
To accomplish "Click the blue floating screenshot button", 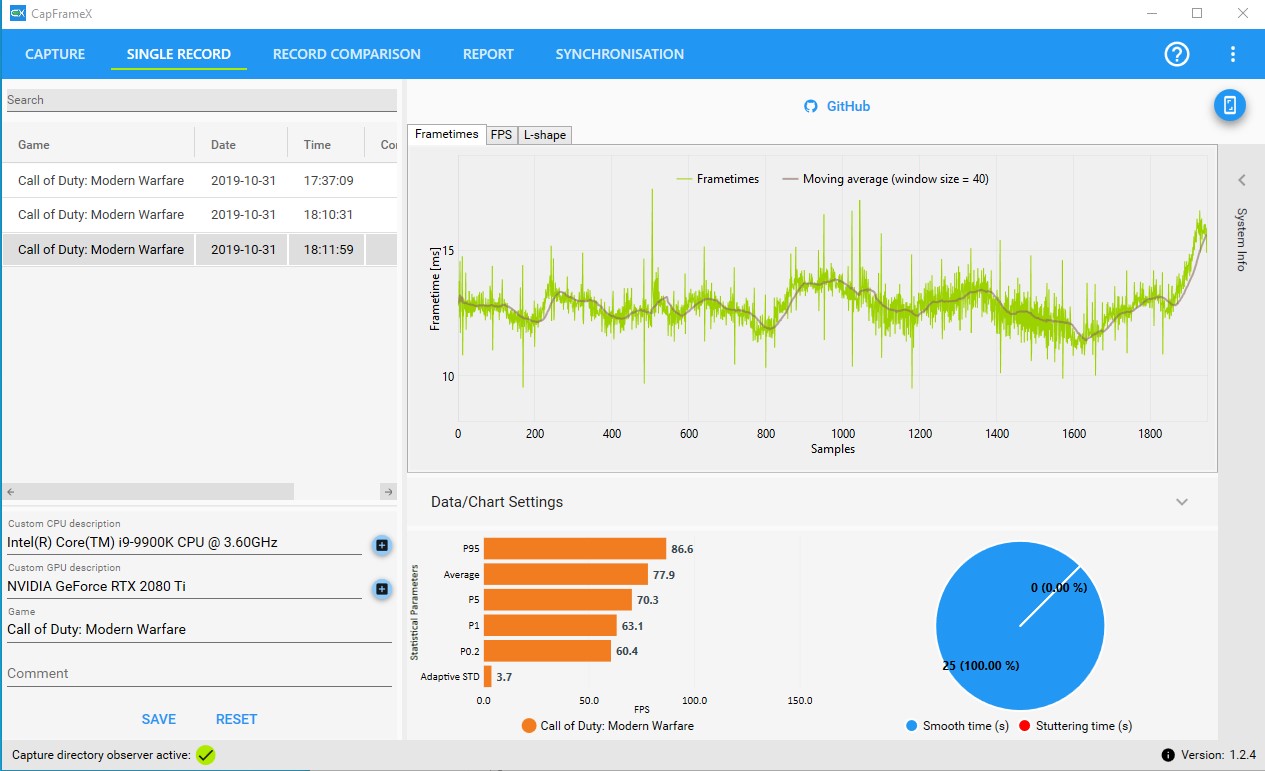I will click(1230, 105).
